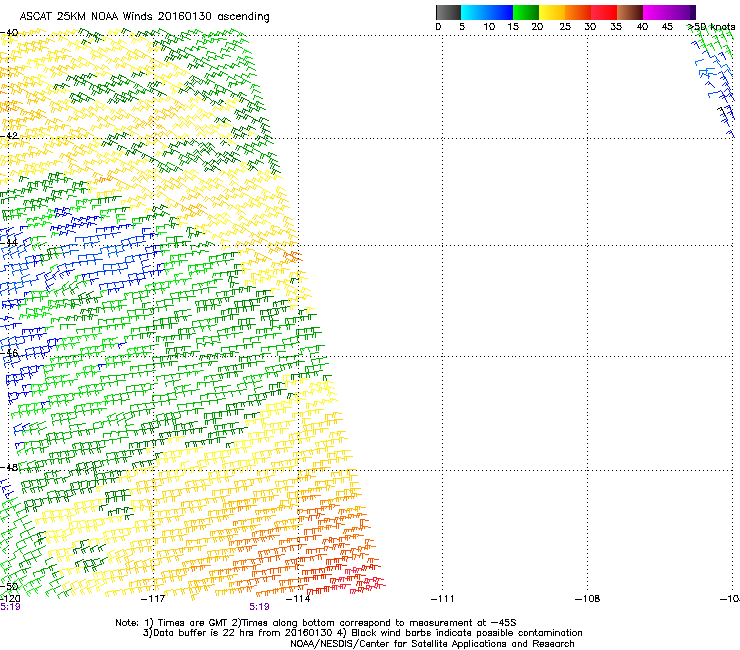Screen dimensions: 740x650
Task: Click the 'NOAA/NESDIS/Center for Satellite Applications and Research' credit
Action: (x=432, y=644)
